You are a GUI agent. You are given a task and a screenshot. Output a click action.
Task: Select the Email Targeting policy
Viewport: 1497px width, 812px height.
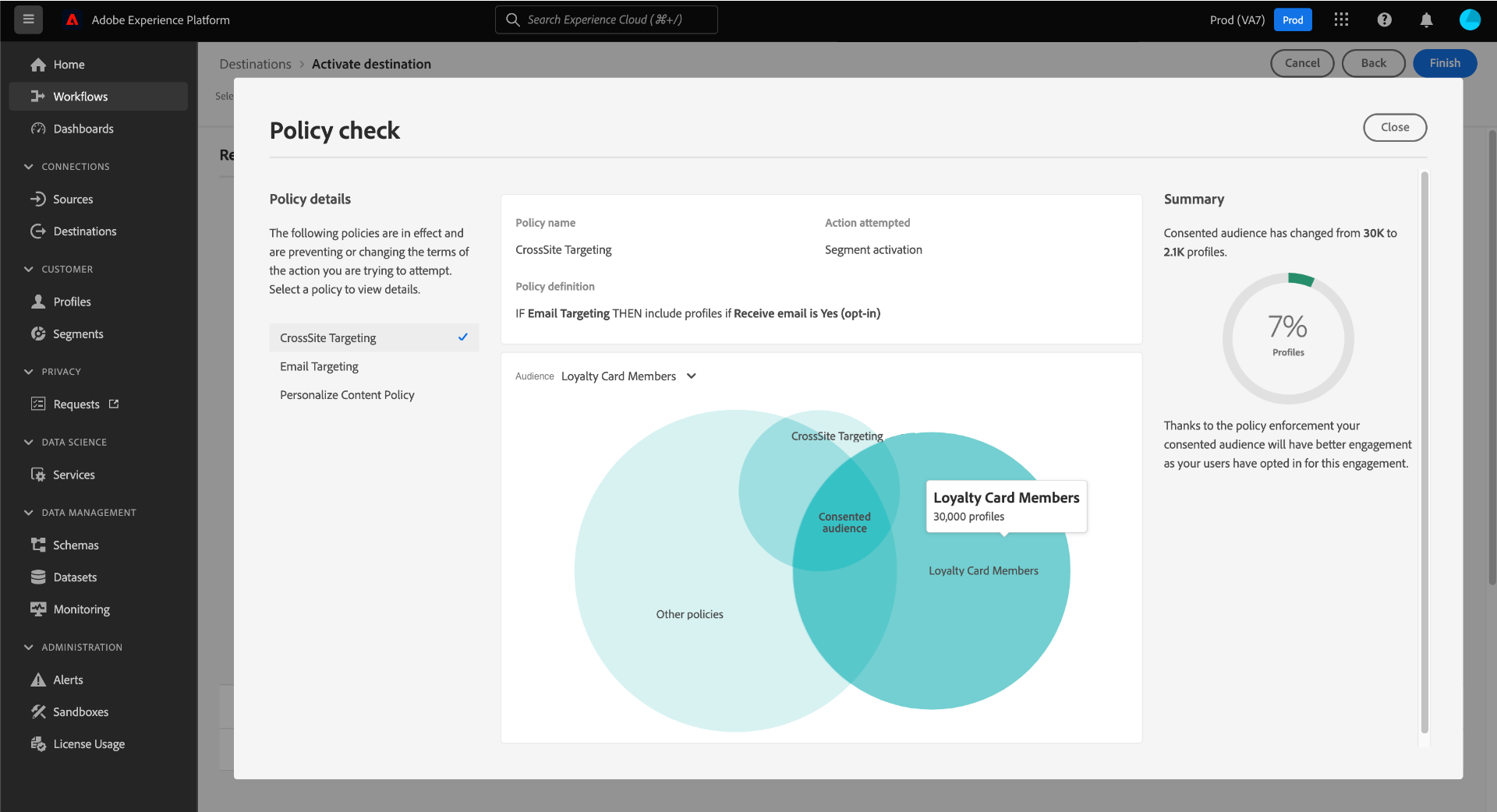374,366
